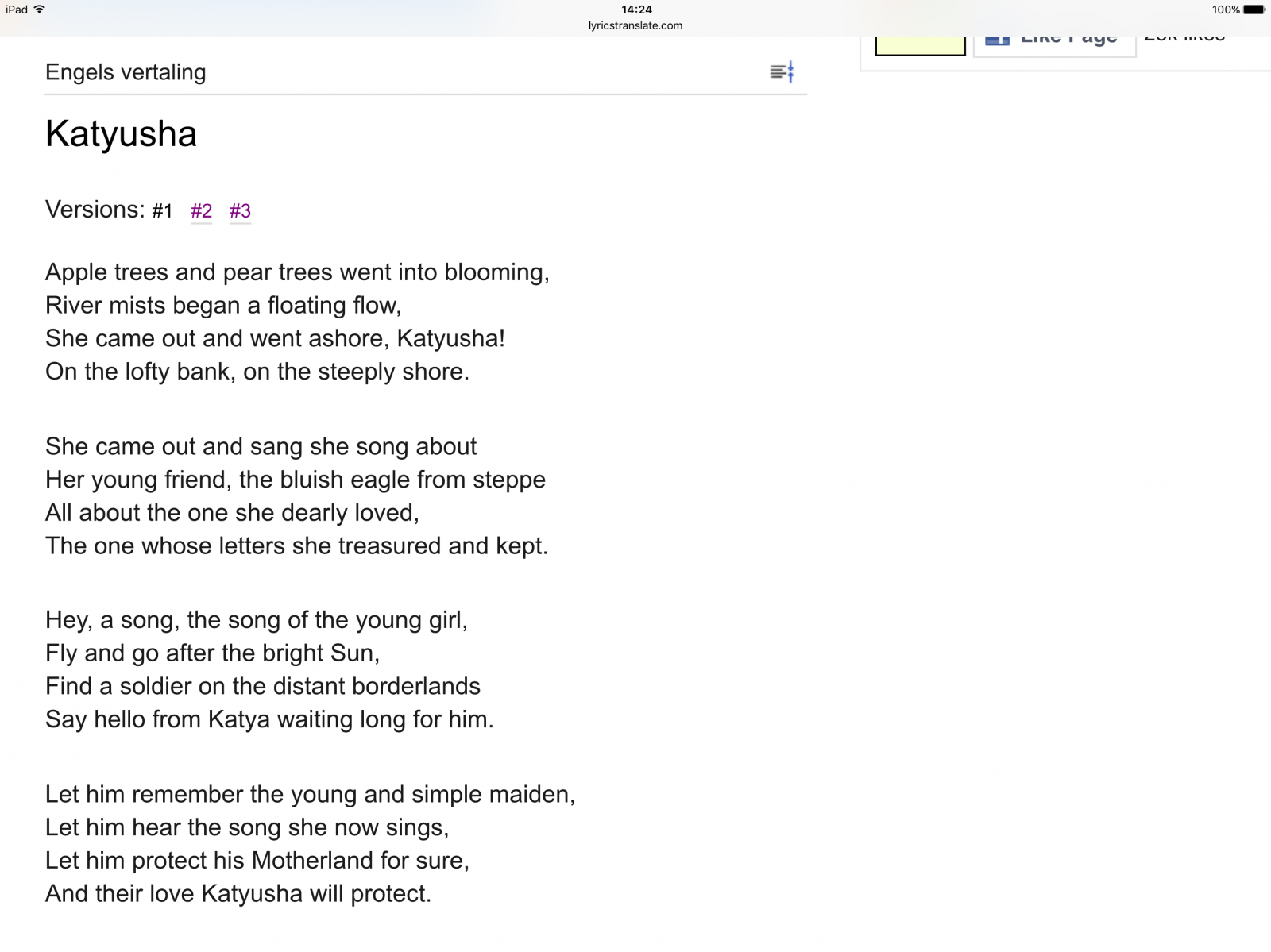Click line 'Her young friend, the bluish eagle from steppe'
This screenshot has height=952, width=1271.
[x=296, y=480]
